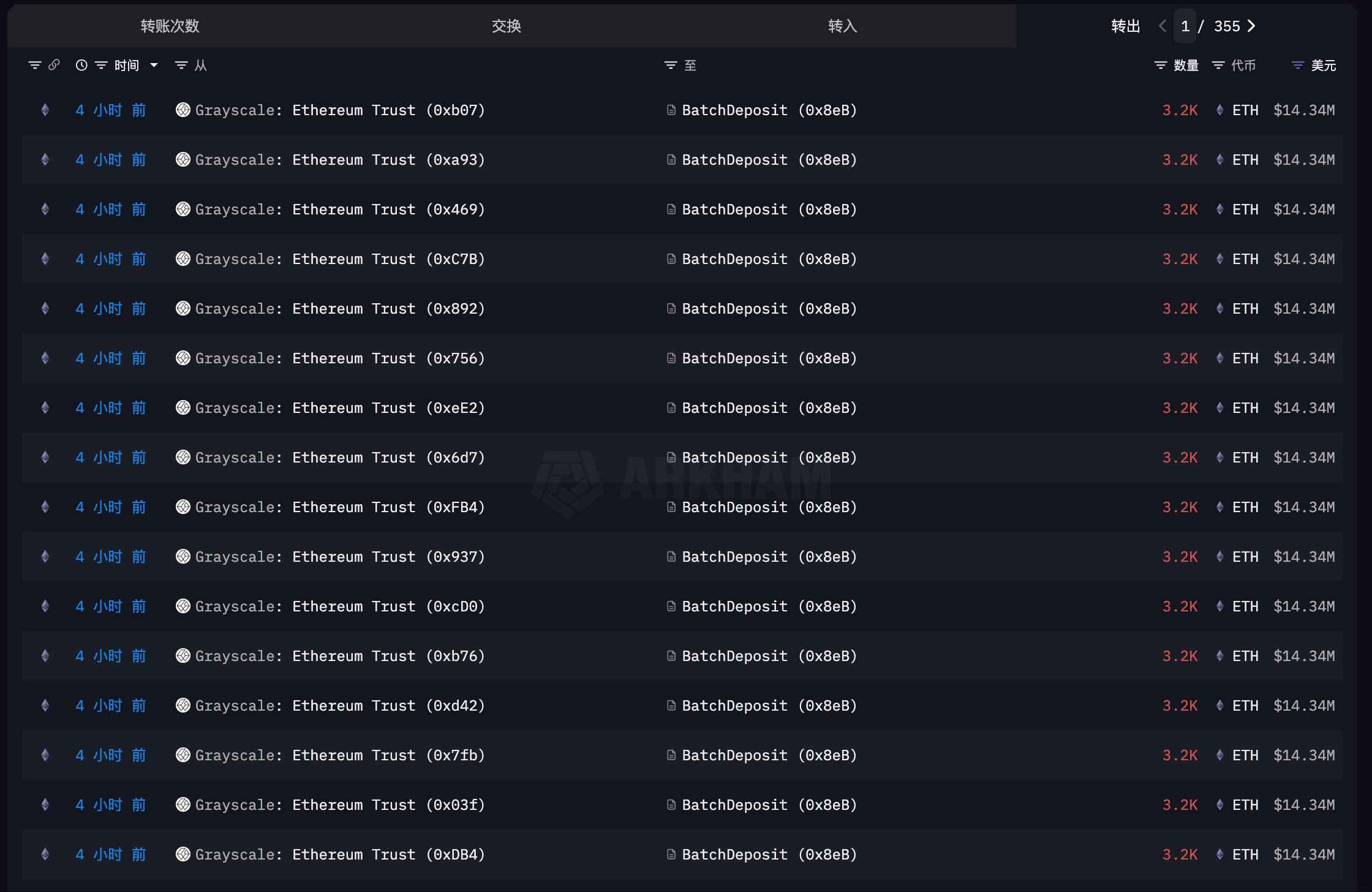Open the filter for the 至 column
Image resolution: width=1372 pixels, height=892 pixels.
pos(671,66)
